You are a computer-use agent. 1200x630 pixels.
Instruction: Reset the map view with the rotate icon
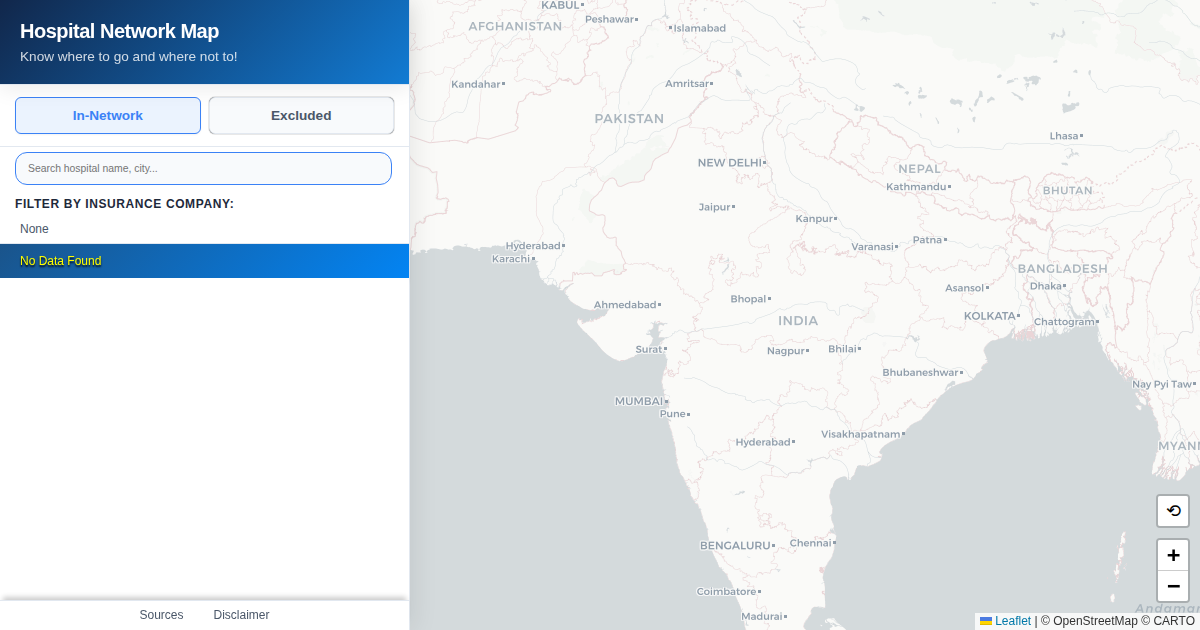click(1173, 511)
